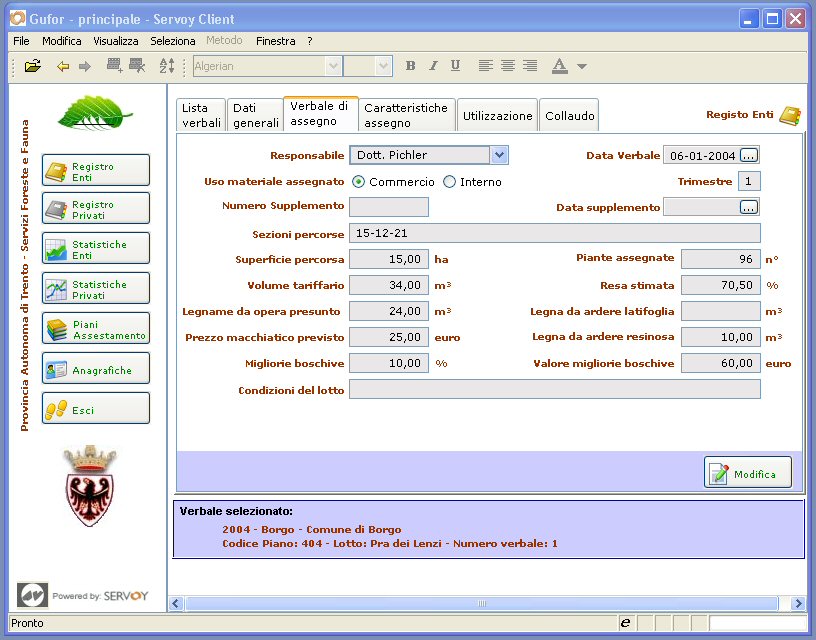Click the Modifica edit button
This screenshot has width=816, height=640.
748,472
